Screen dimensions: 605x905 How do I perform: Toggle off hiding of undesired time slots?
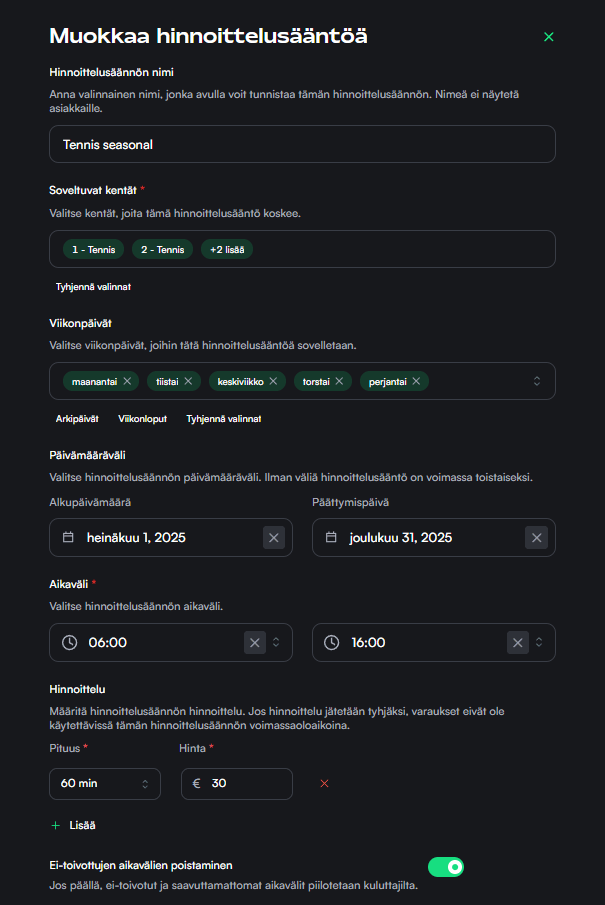pos(446,867)
